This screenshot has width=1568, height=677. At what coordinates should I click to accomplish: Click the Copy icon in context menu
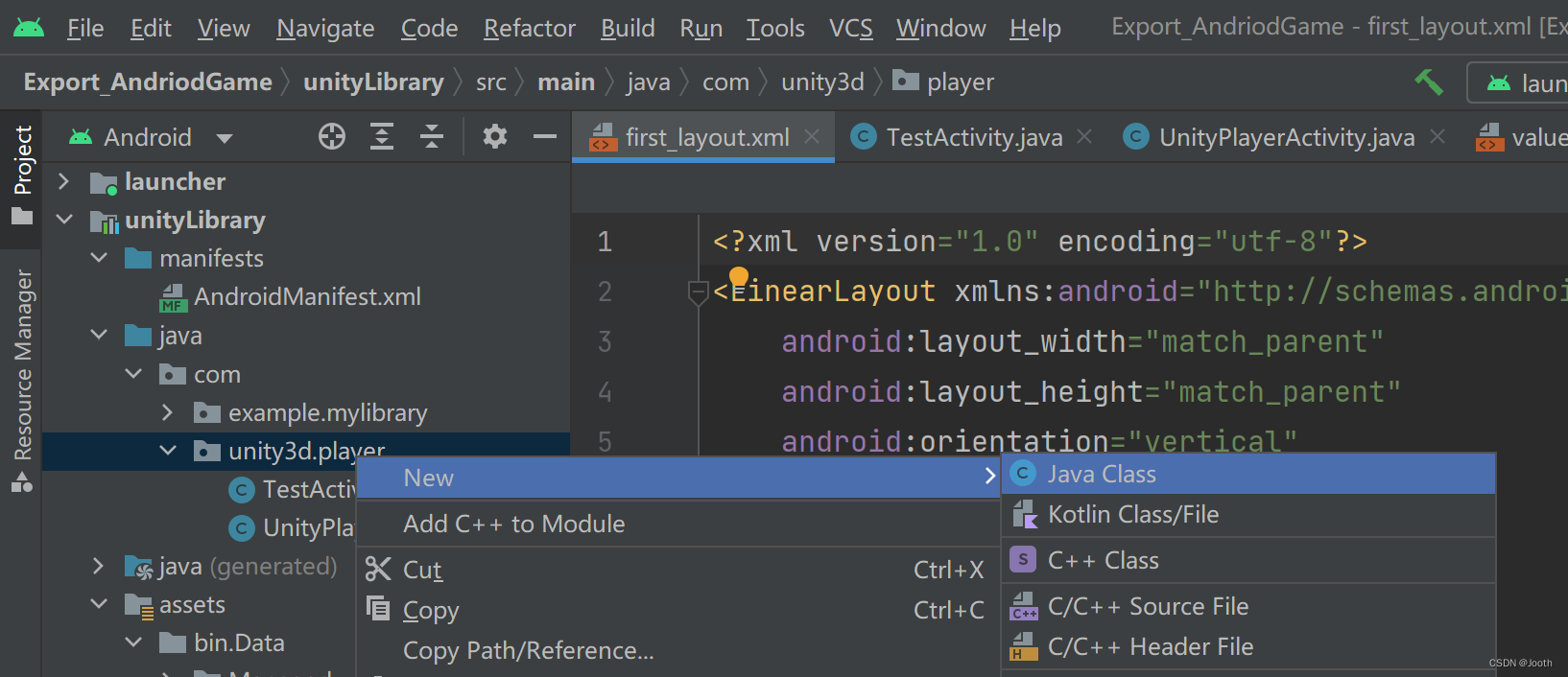click(378, 609)
